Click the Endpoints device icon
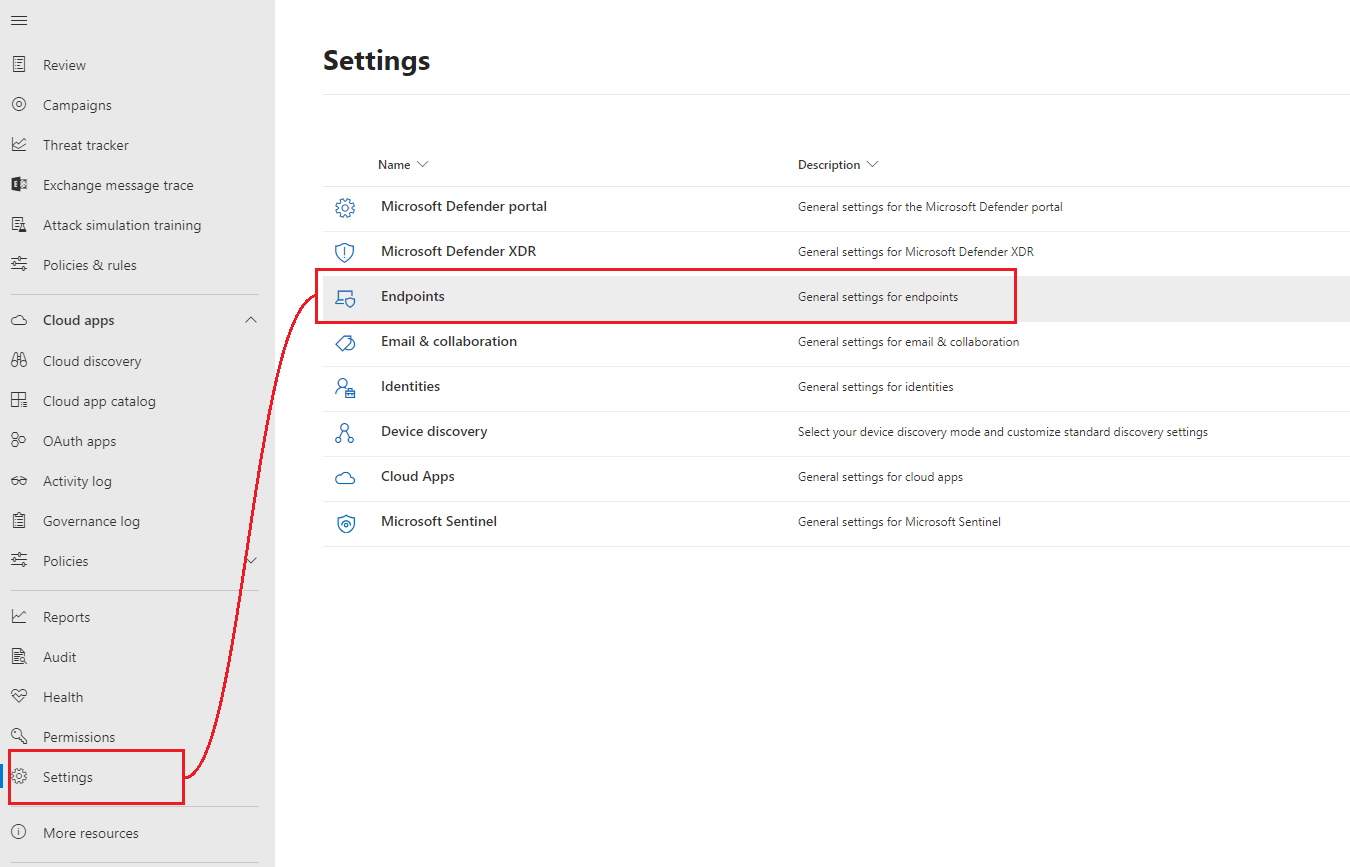Viewport: 1350px width, 867px height. [x=345, y=297]
